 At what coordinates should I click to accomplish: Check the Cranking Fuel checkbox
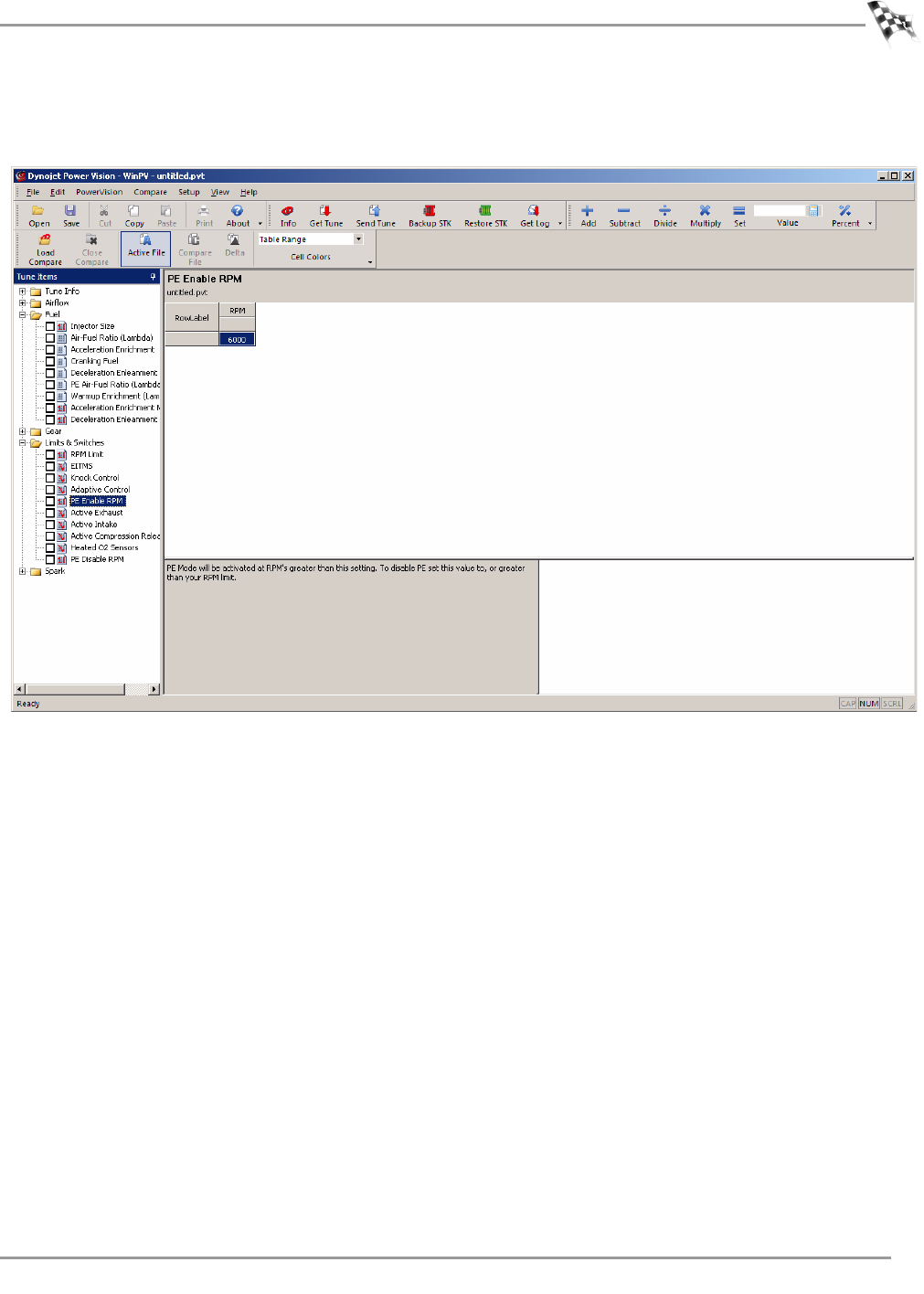50,361
